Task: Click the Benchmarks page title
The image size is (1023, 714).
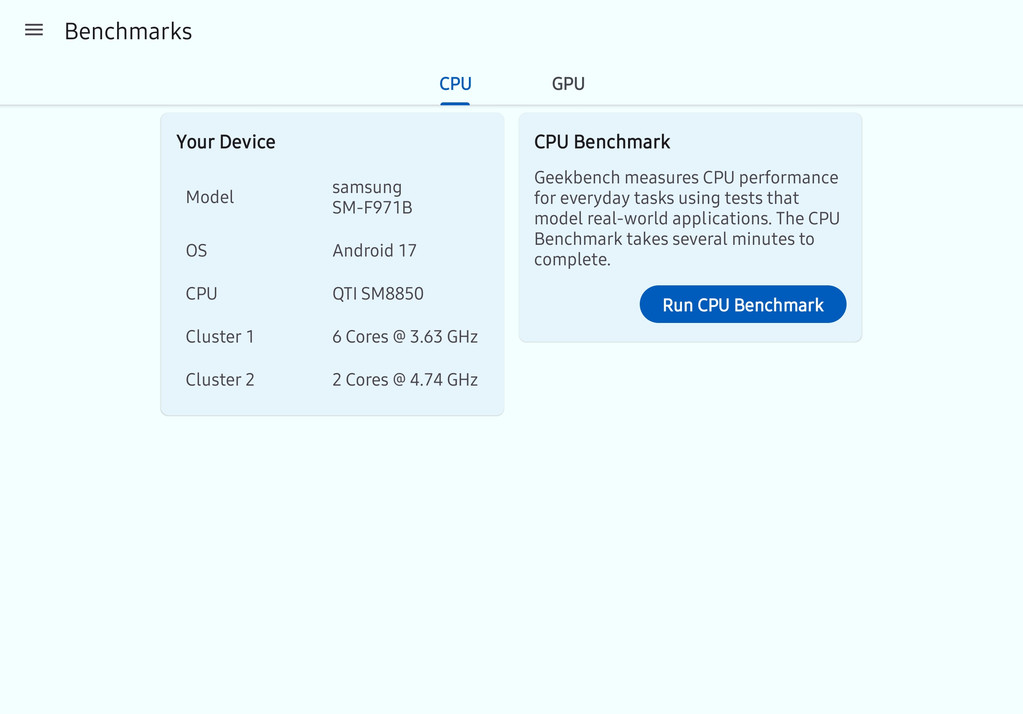Action: (x=128, y=31)
